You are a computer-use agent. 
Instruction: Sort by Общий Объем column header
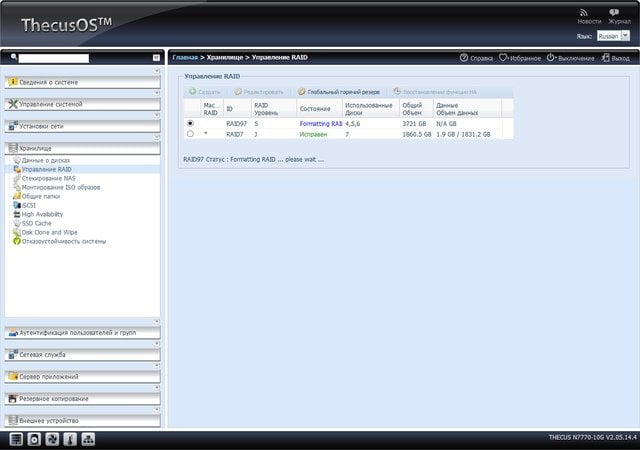(416, 109)
